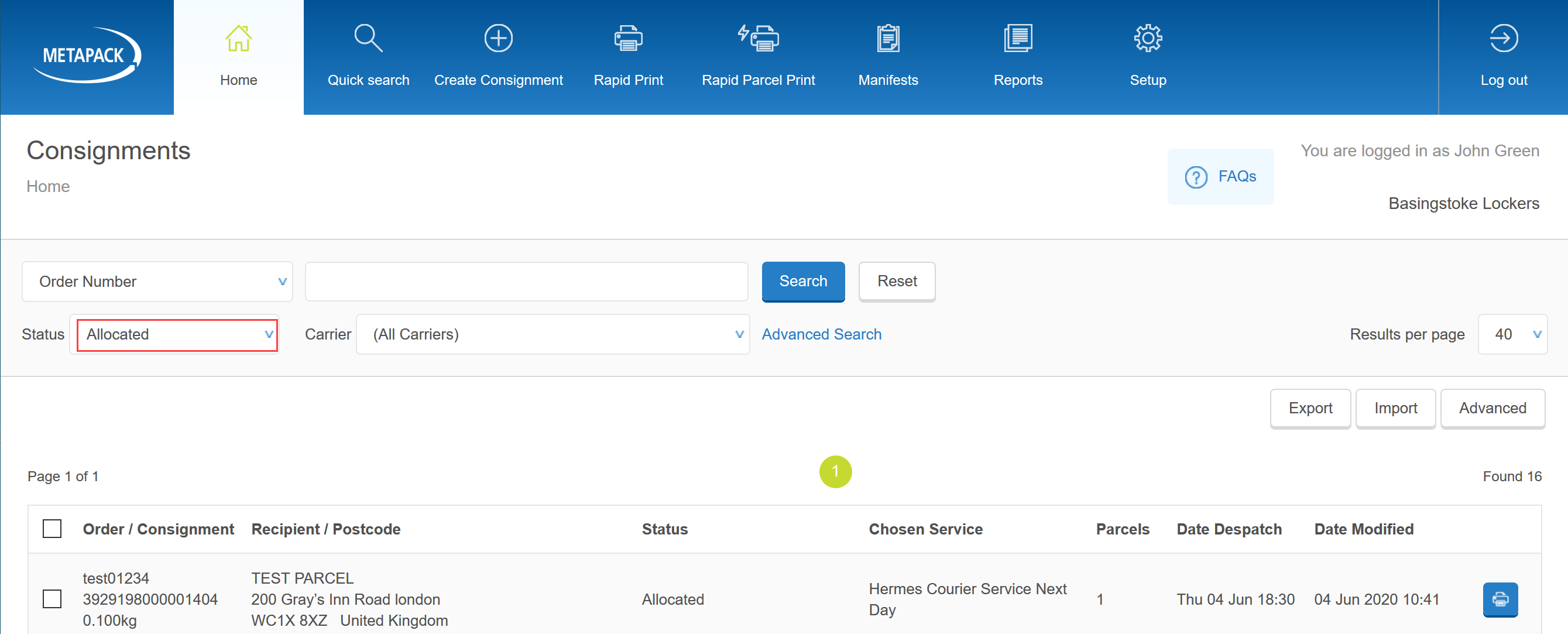The height and width of the screenshot is (634, 1568).
Task: Select the Rapid Parcel Print icon
Action: coord(758,39)
